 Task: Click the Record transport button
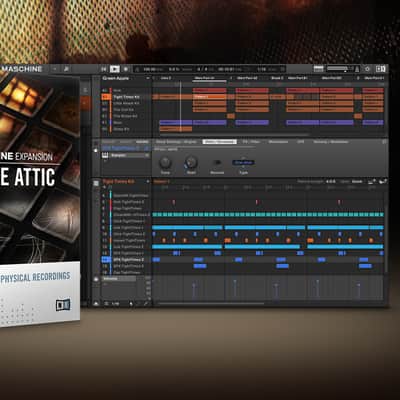pos(126,69)
